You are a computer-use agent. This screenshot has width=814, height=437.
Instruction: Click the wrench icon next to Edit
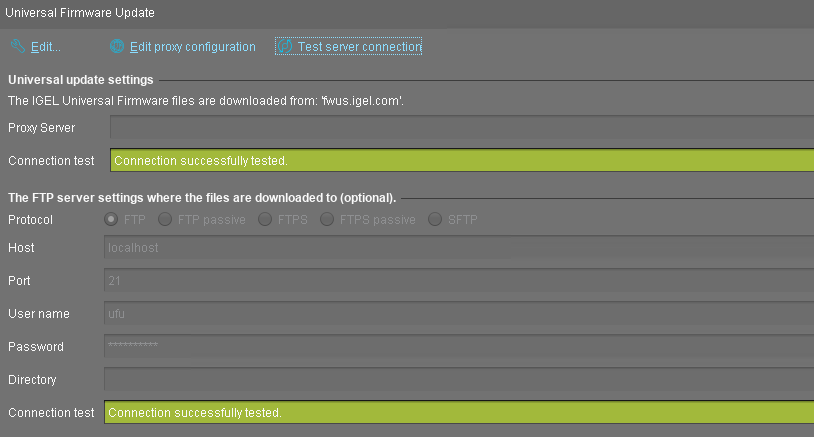click(18, 46)
